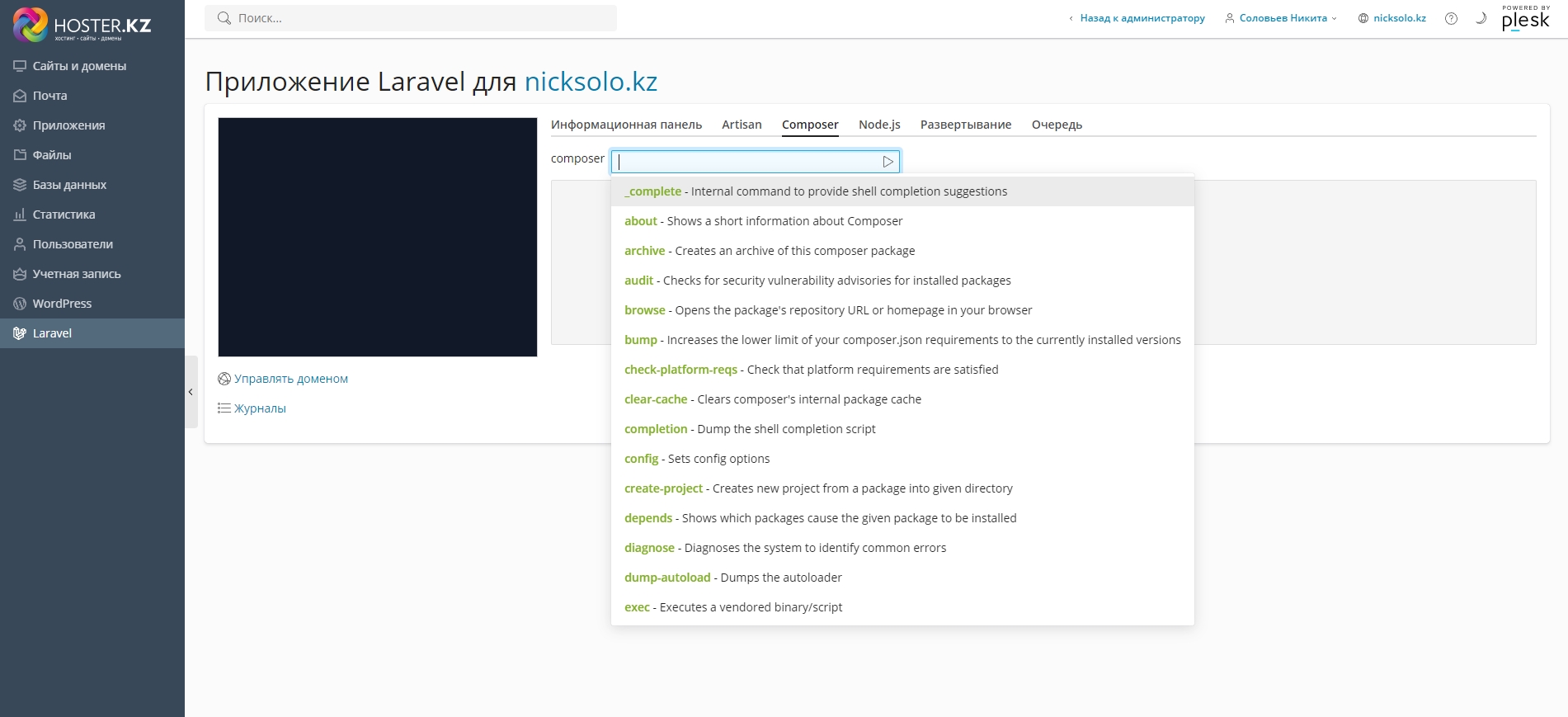This screenshot has height=717, width=1568.
Task: Select the Composer tab
Action: point(810,125)
